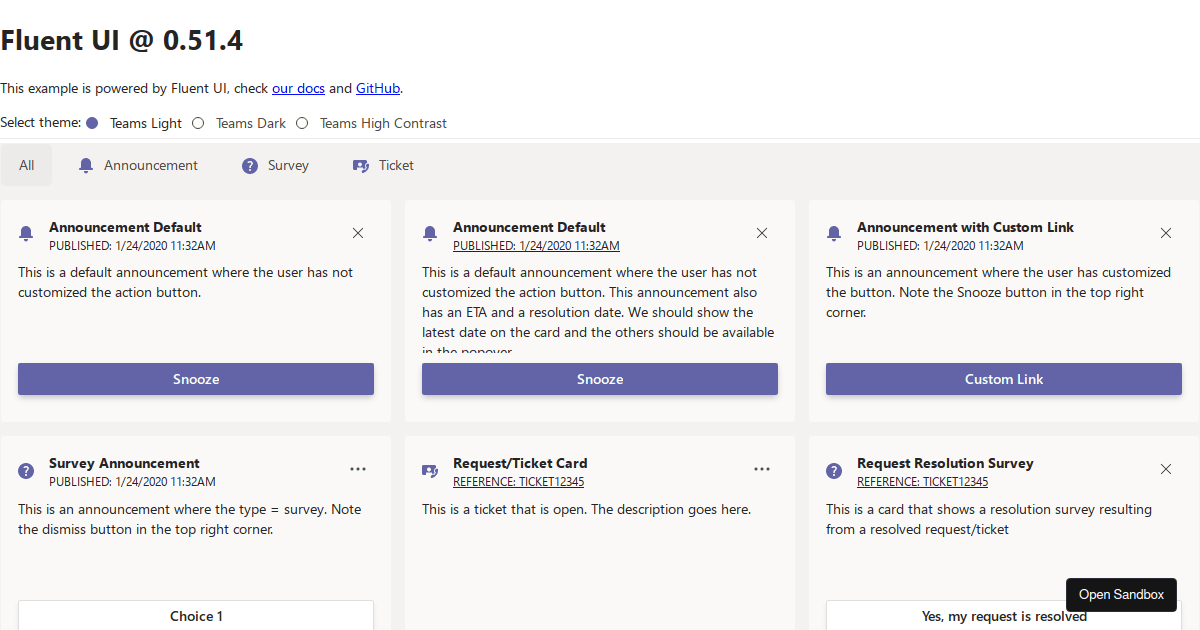Open more options on Survey Announcement card
Viewport: 1200px width, 630px height.
[358, 469]
